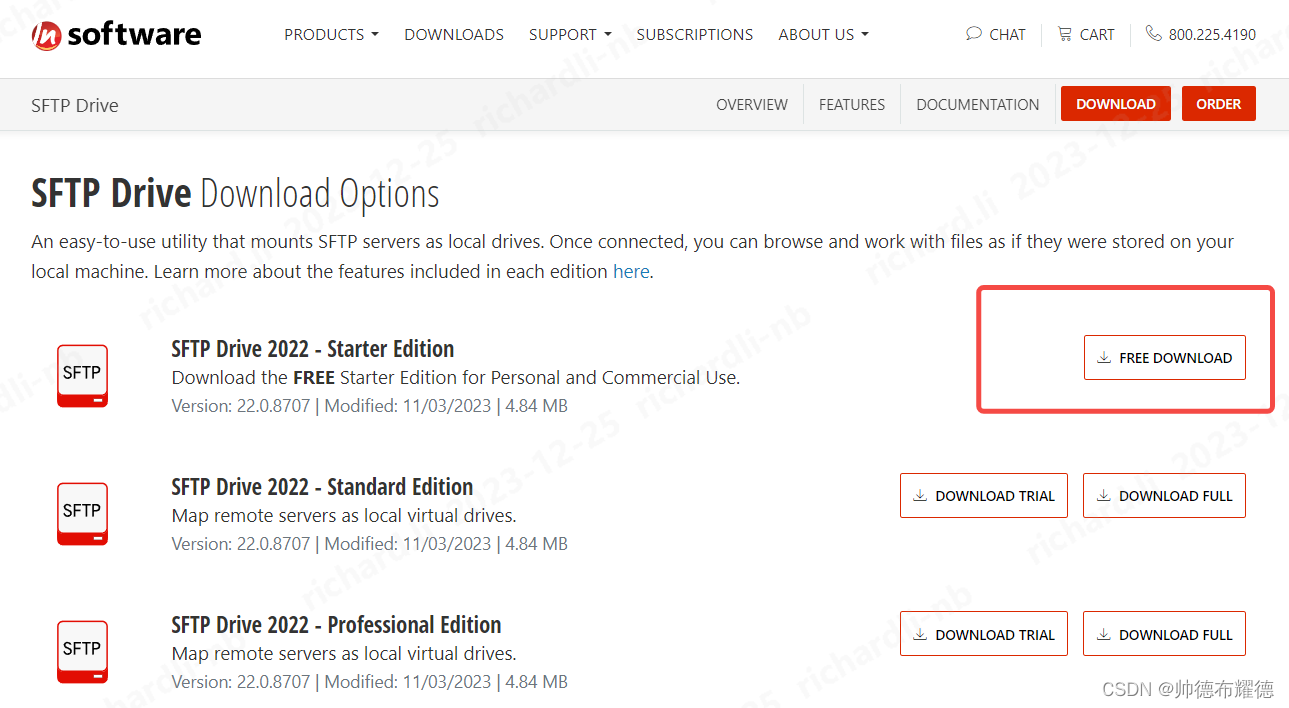
Task: Expand the SUPPORT dropdown
Action: pos(569,34)
